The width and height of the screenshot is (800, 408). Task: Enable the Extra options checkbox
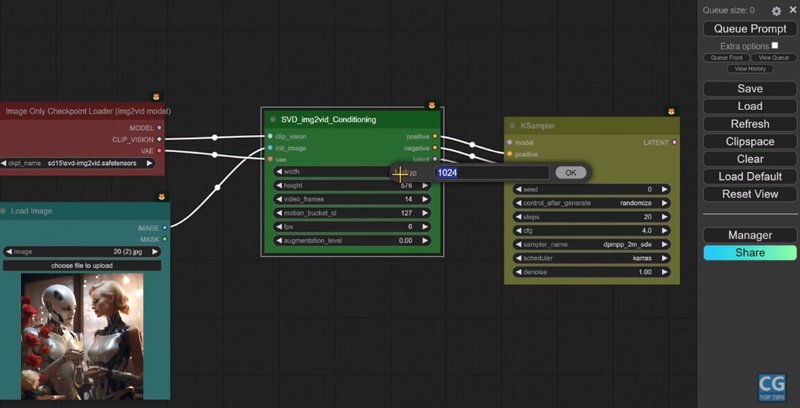(x=774, y=46)
